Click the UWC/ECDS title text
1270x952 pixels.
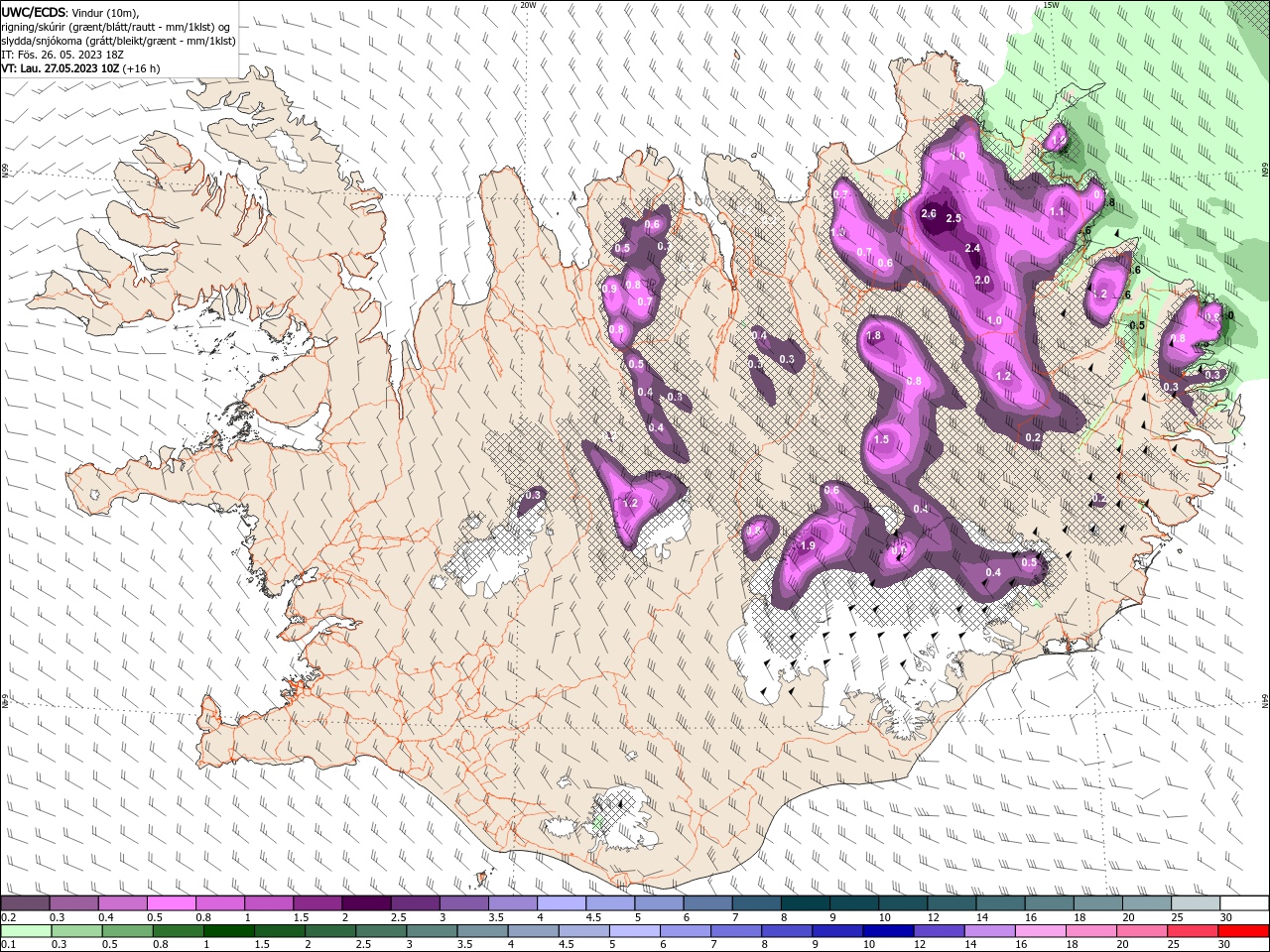[32, 12]
